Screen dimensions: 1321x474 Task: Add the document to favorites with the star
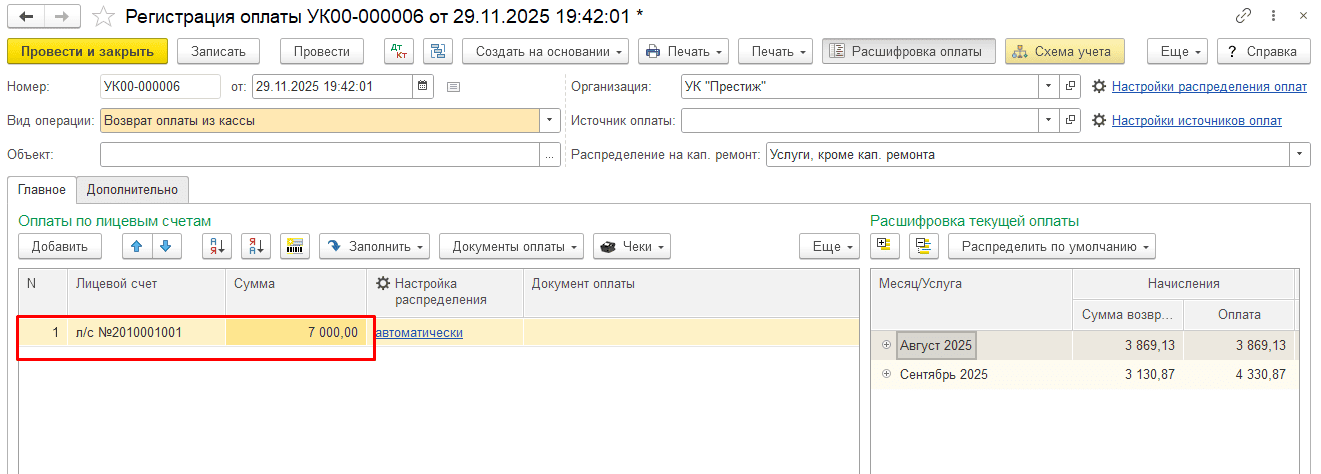pyautogui.click(x=102, y=16)
